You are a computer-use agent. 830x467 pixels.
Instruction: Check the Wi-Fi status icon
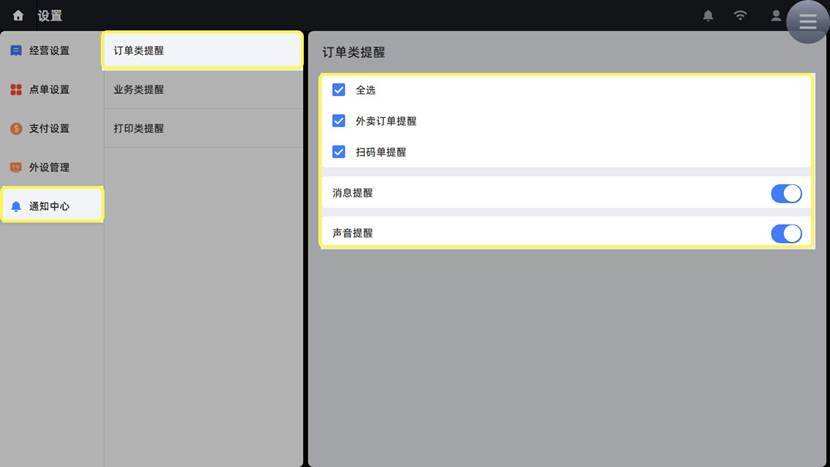point(740,15)
